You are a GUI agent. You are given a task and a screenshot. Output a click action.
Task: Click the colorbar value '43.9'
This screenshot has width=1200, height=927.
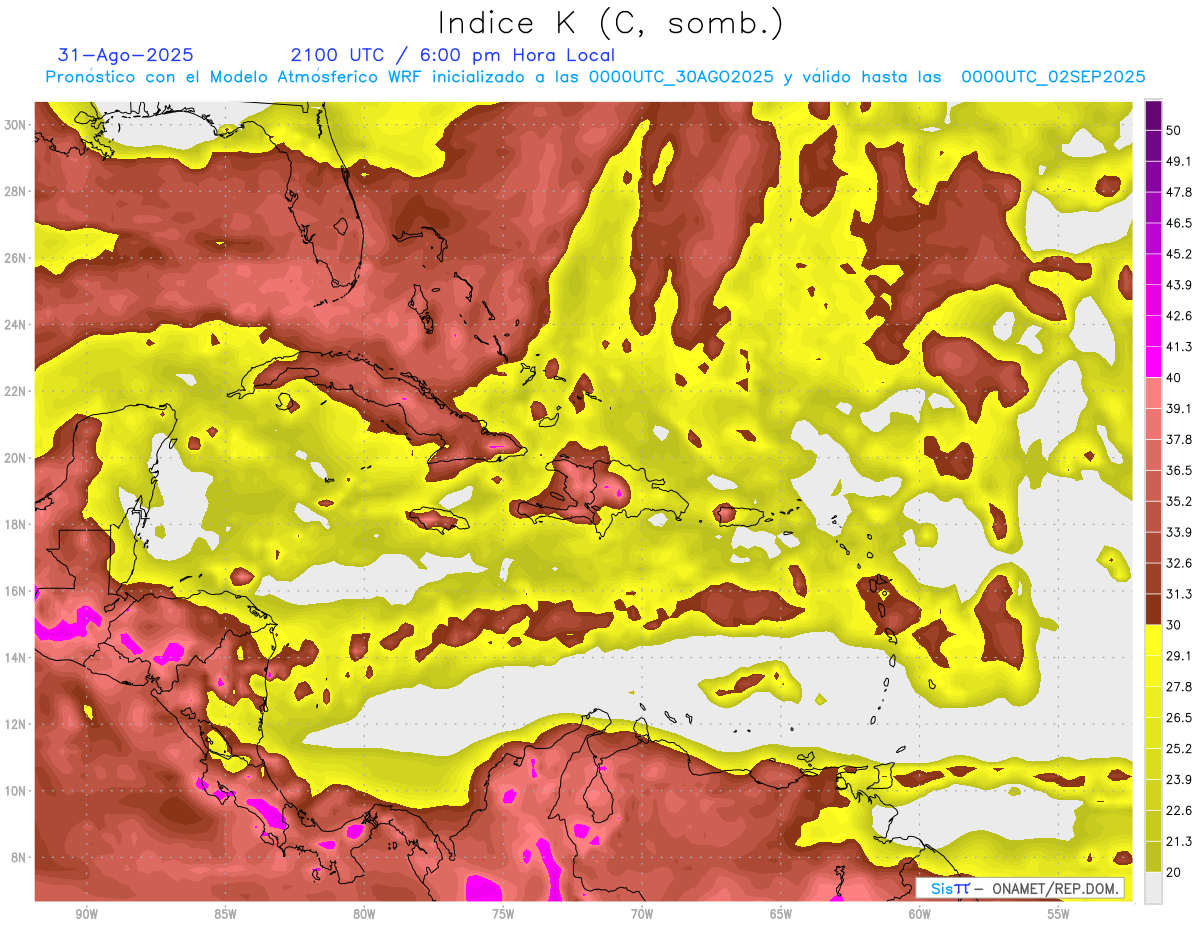tap(1179, 286)
